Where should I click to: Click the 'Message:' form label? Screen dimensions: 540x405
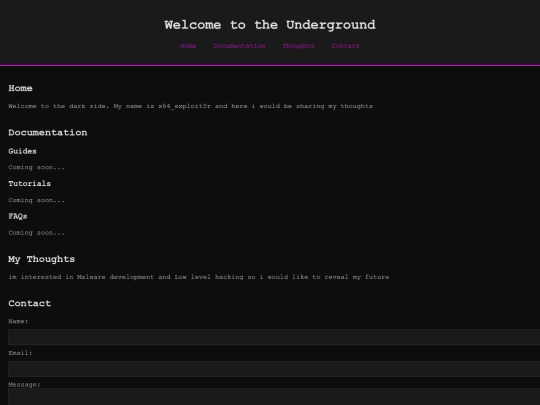(24, 385)
